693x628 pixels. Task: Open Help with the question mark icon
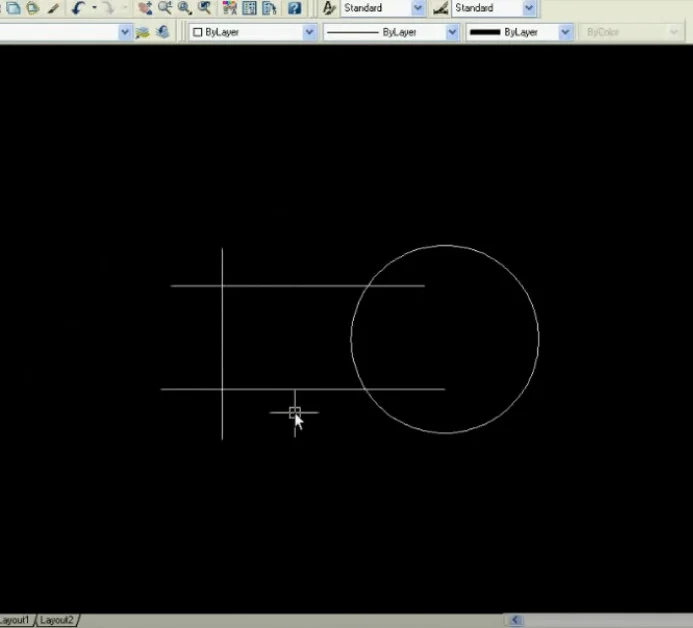click(x=294, y=8)
